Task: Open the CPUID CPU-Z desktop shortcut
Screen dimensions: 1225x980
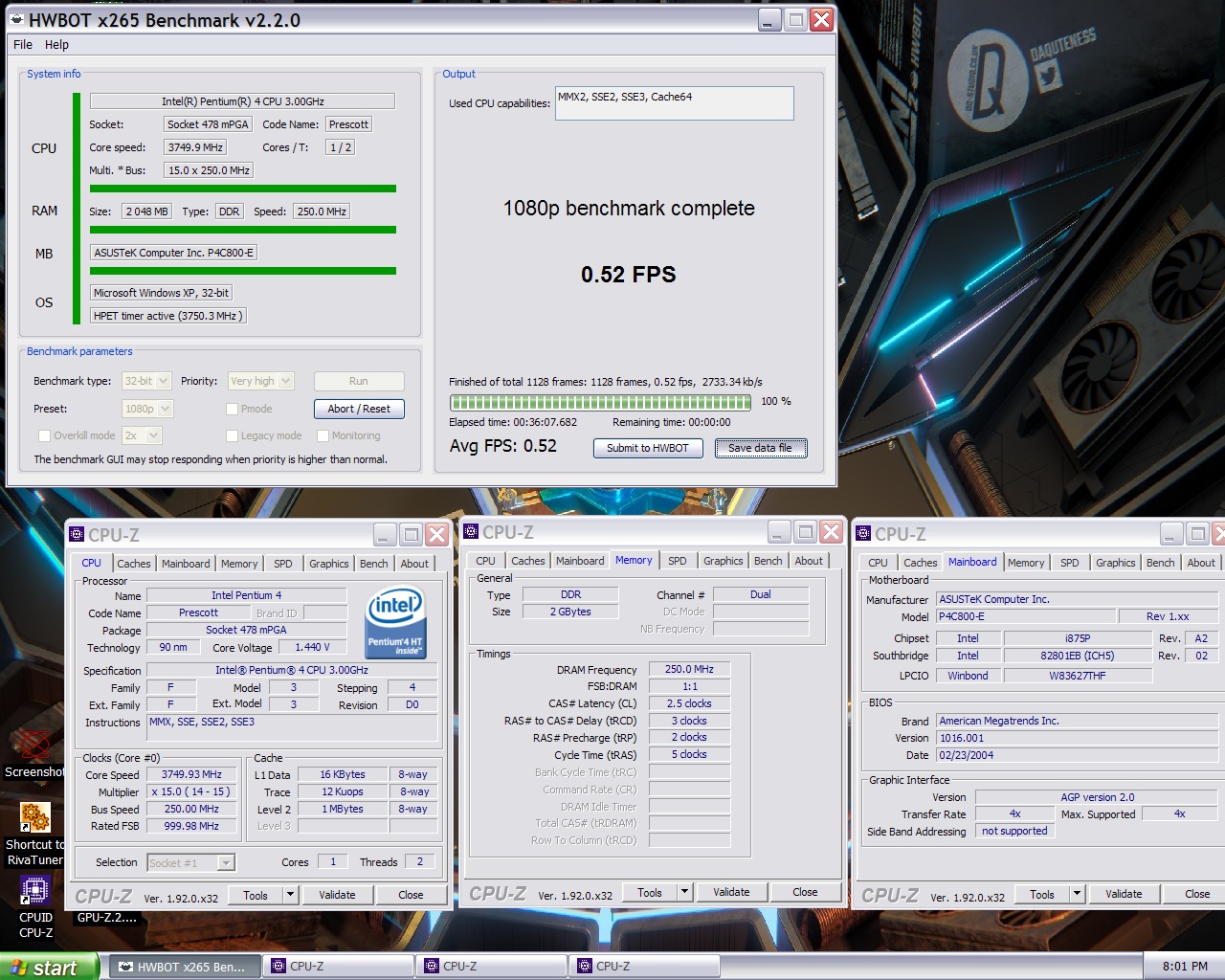Action: pyautogui.click(x=35, y=905)
